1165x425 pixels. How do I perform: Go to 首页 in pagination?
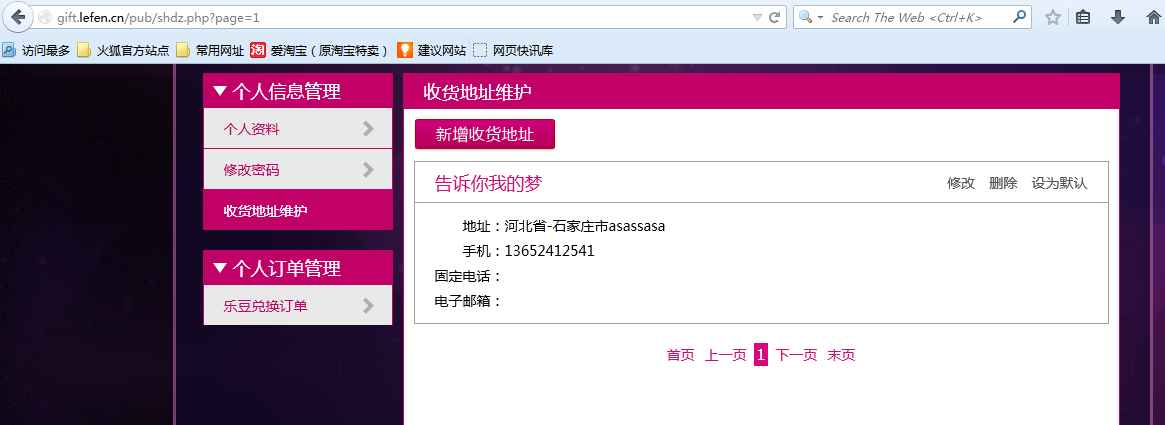pos(681,355)
